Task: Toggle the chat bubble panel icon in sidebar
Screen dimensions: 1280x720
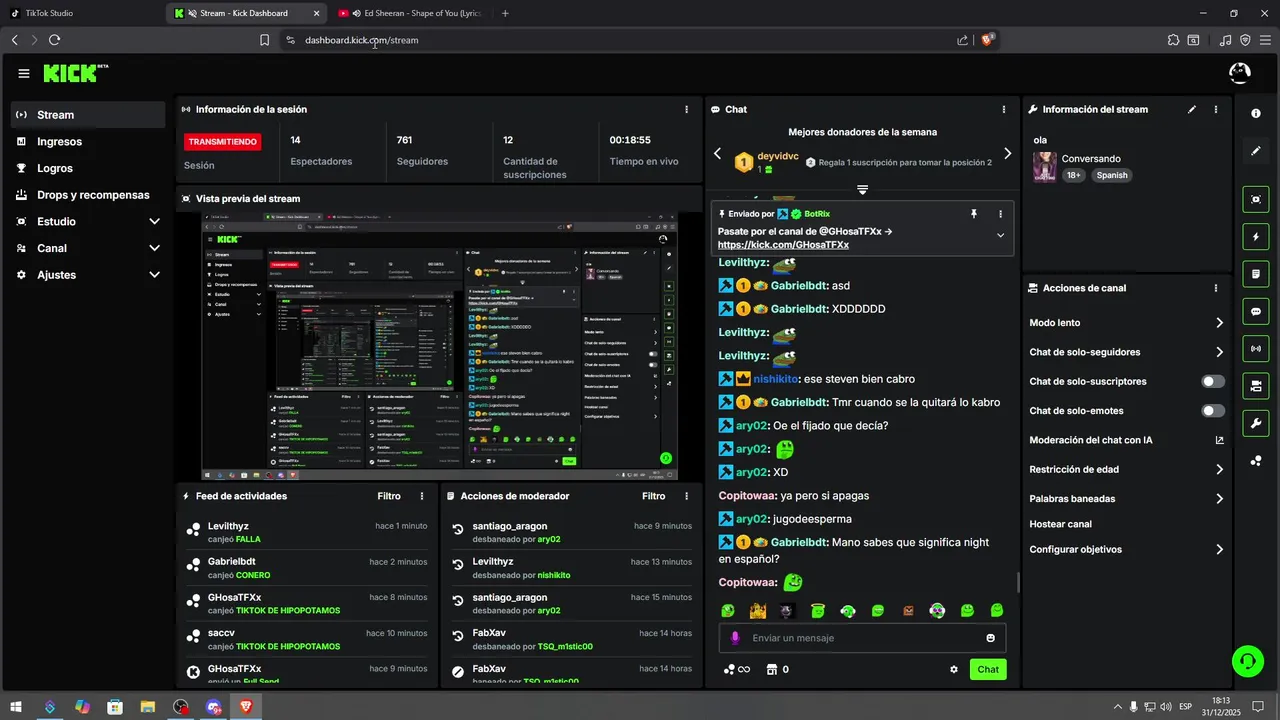Action: 1256,311
